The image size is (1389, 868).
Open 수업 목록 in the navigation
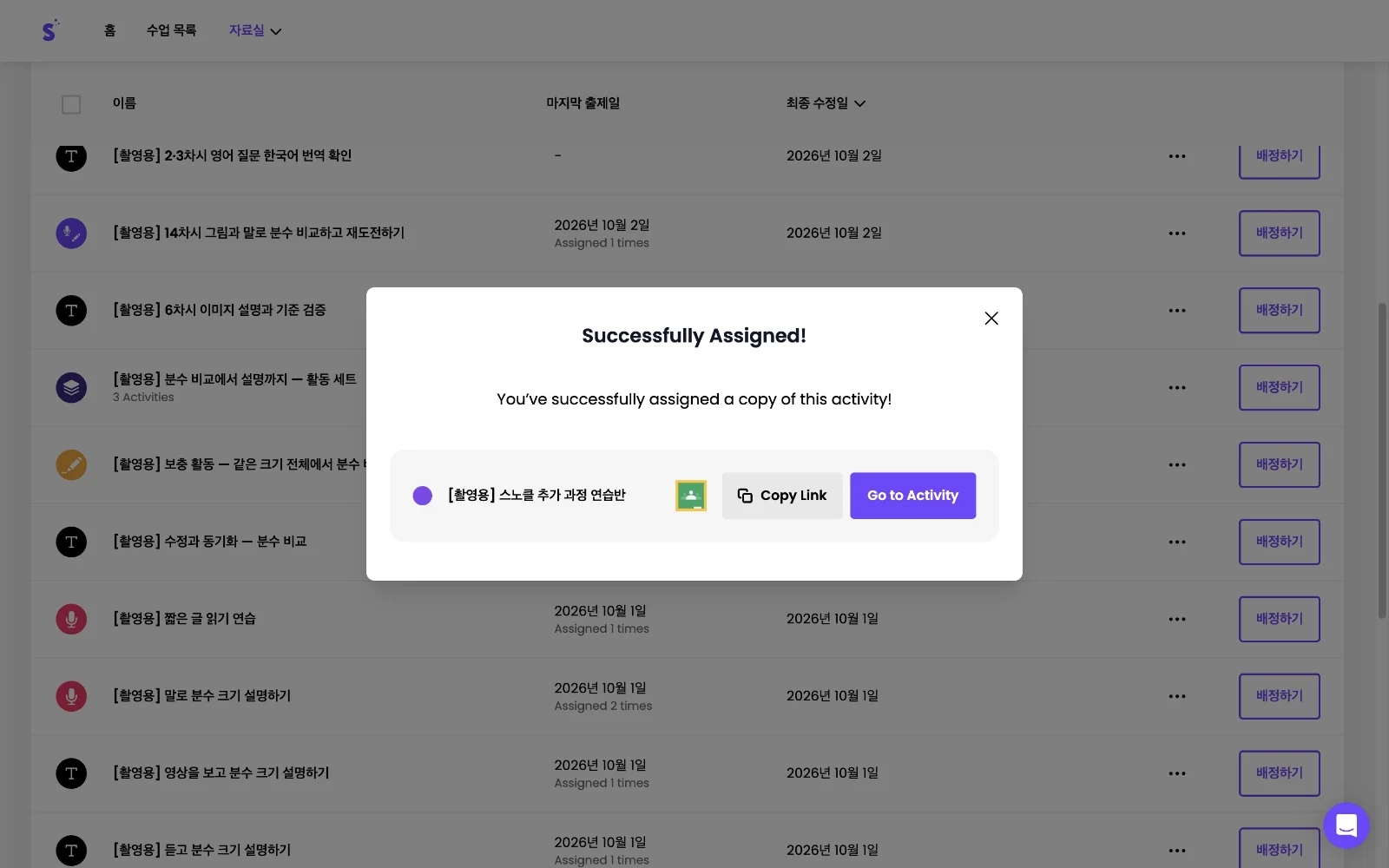[x=171, y=30]
